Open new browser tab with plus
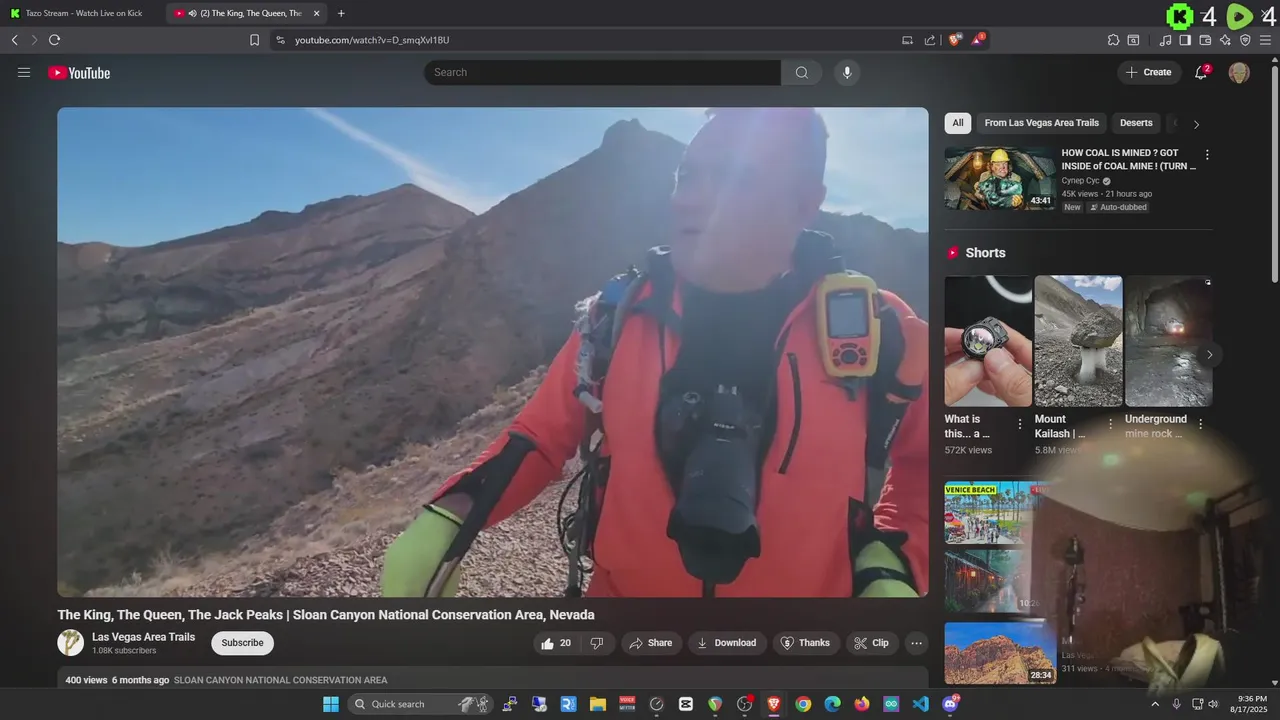This screenshot has height=720, width=1280. click(x=341, y=13)
